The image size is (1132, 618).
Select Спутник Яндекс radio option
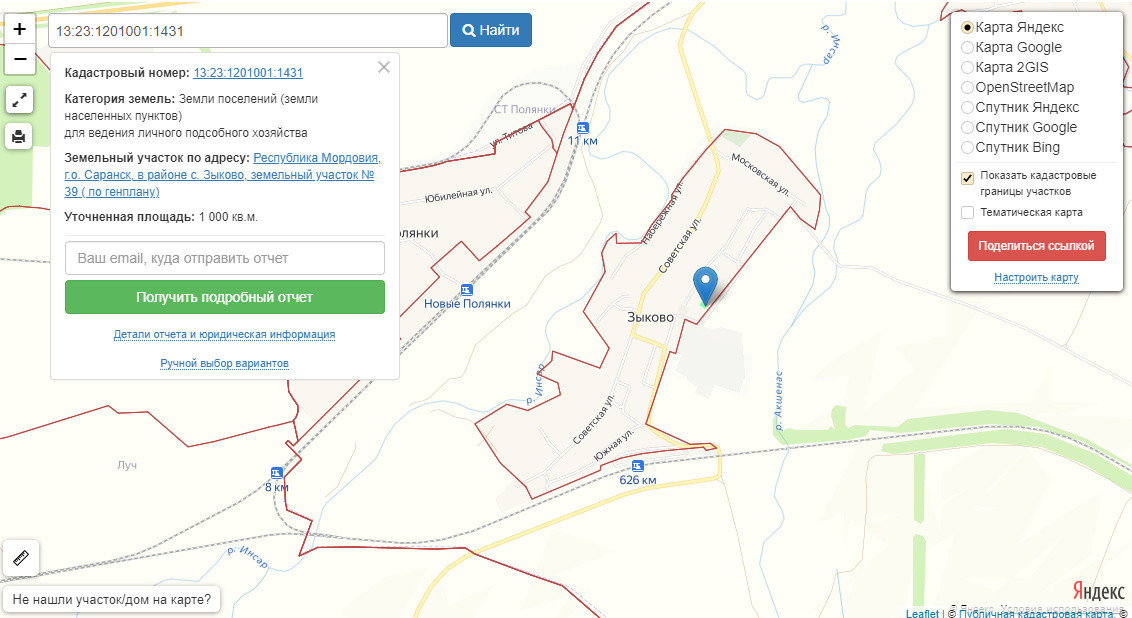[x=967, y=108]
